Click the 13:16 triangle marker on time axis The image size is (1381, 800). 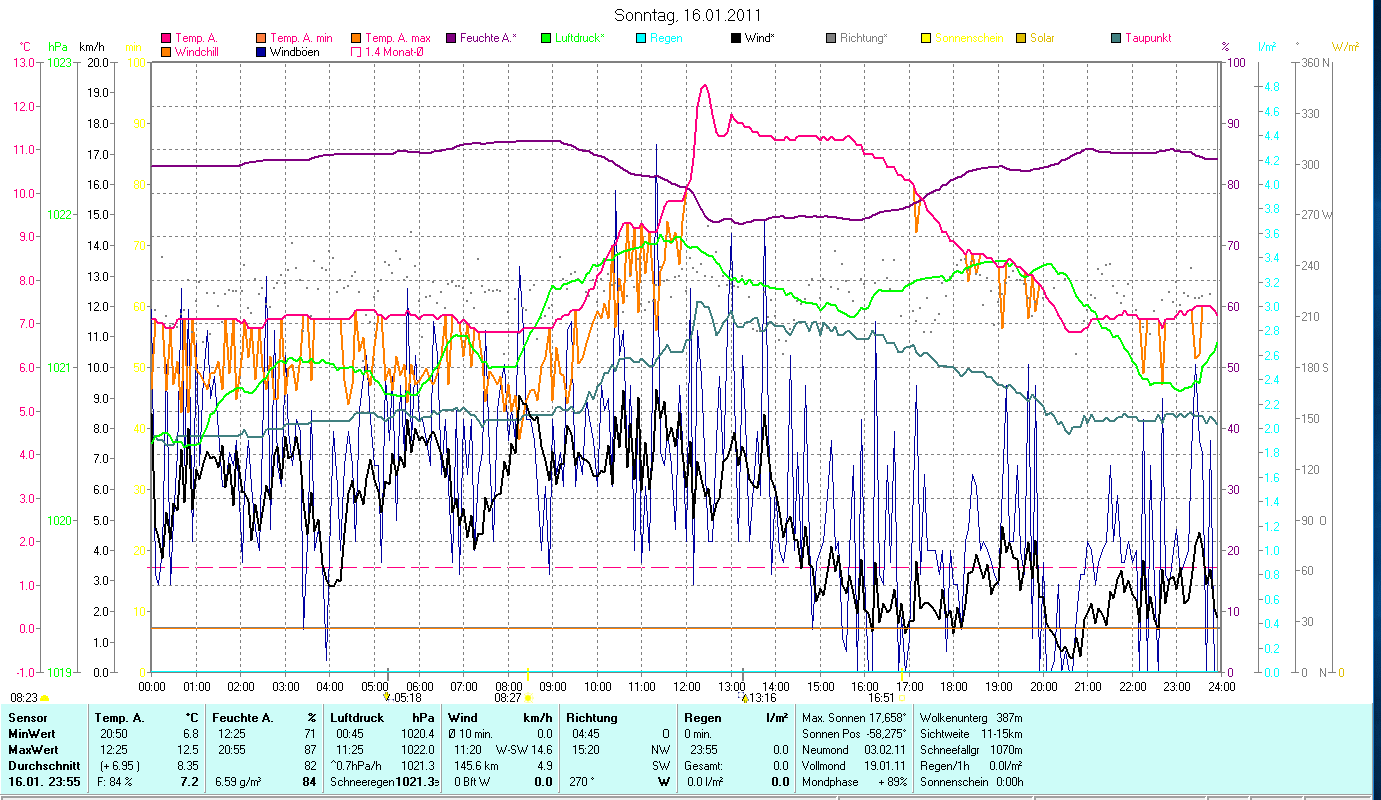pyautogui.click(x=743, y=698)
